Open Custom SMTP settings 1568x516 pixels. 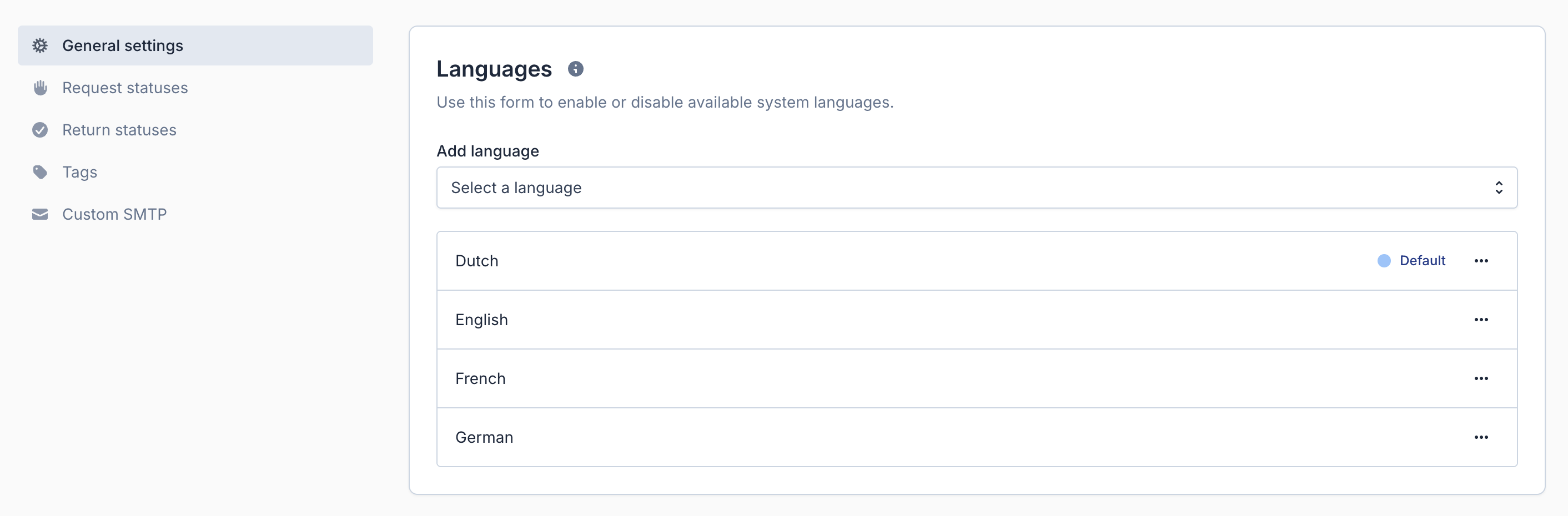click(114, 214)
